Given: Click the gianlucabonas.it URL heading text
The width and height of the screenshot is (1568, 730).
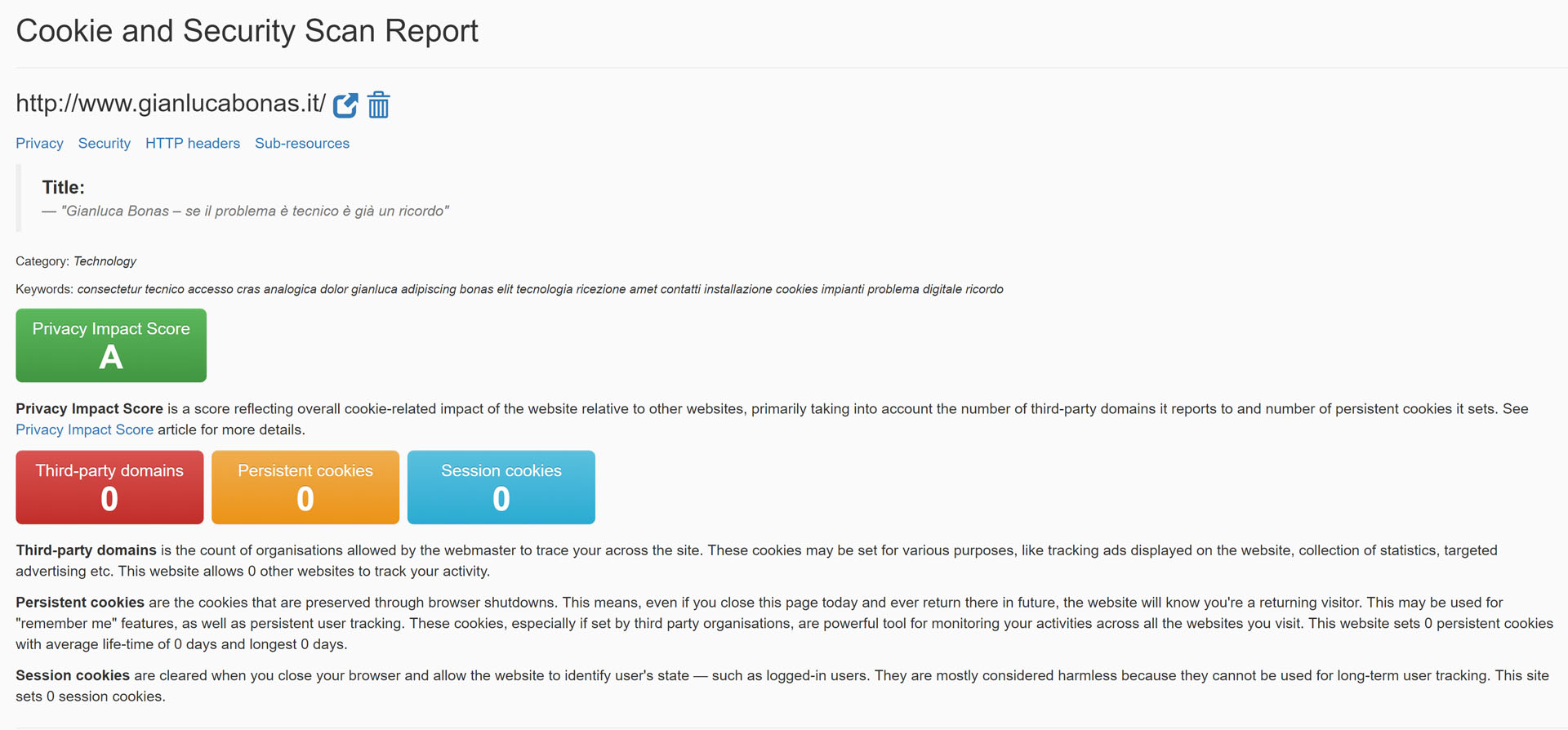Looking at the screenshot, I should 171,104.
